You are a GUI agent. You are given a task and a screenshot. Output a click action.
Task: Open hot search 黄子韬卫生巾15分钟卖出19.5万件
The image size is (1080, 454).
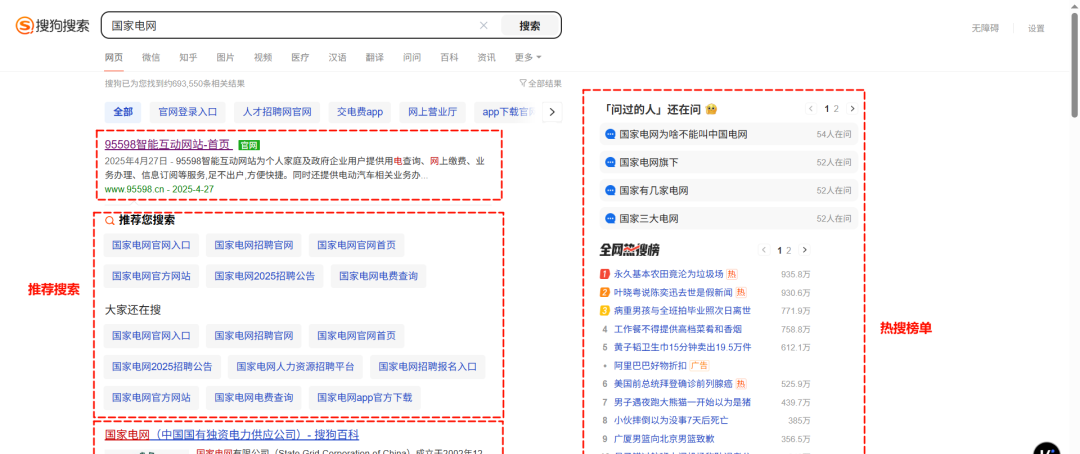point(683,347)
